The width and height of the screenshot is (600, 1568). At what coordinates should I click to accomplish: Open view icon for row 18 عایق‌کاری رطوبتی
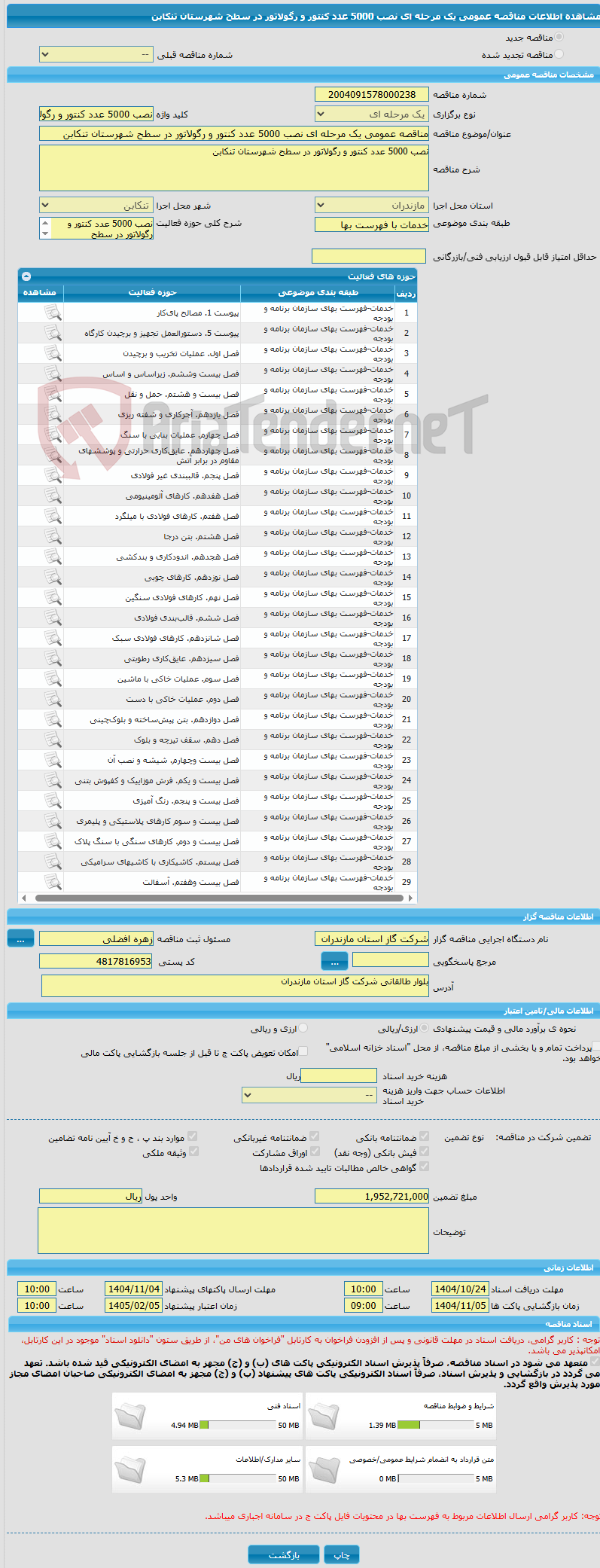pos(53,658)
